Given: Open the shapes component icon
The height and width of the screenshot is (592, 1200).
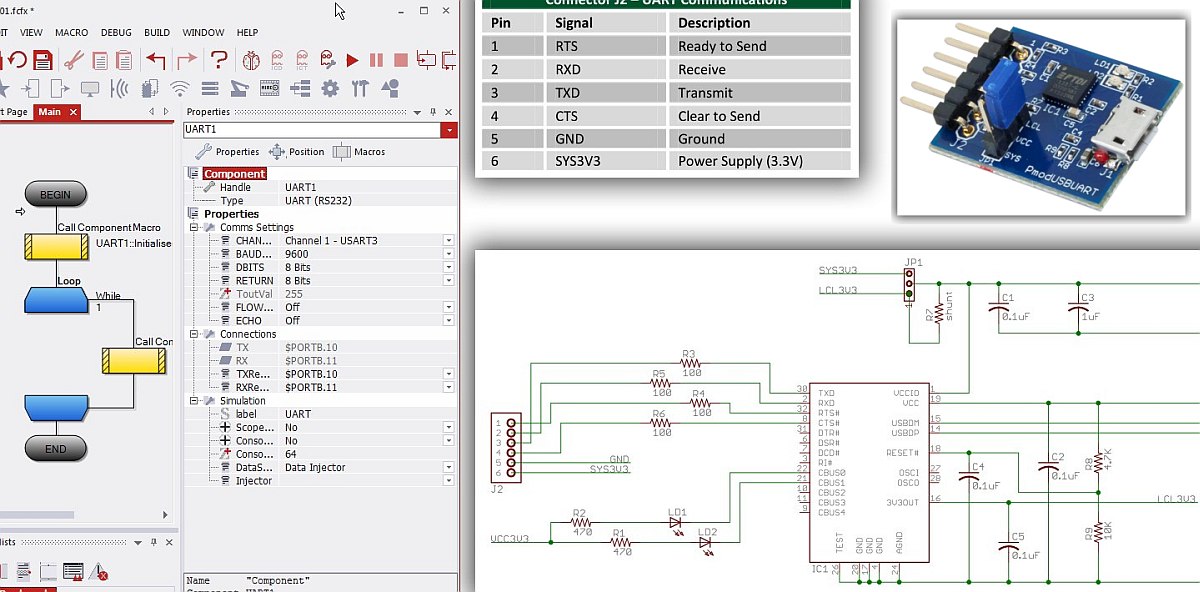Looking at the screenshot, I should point(390,89).
